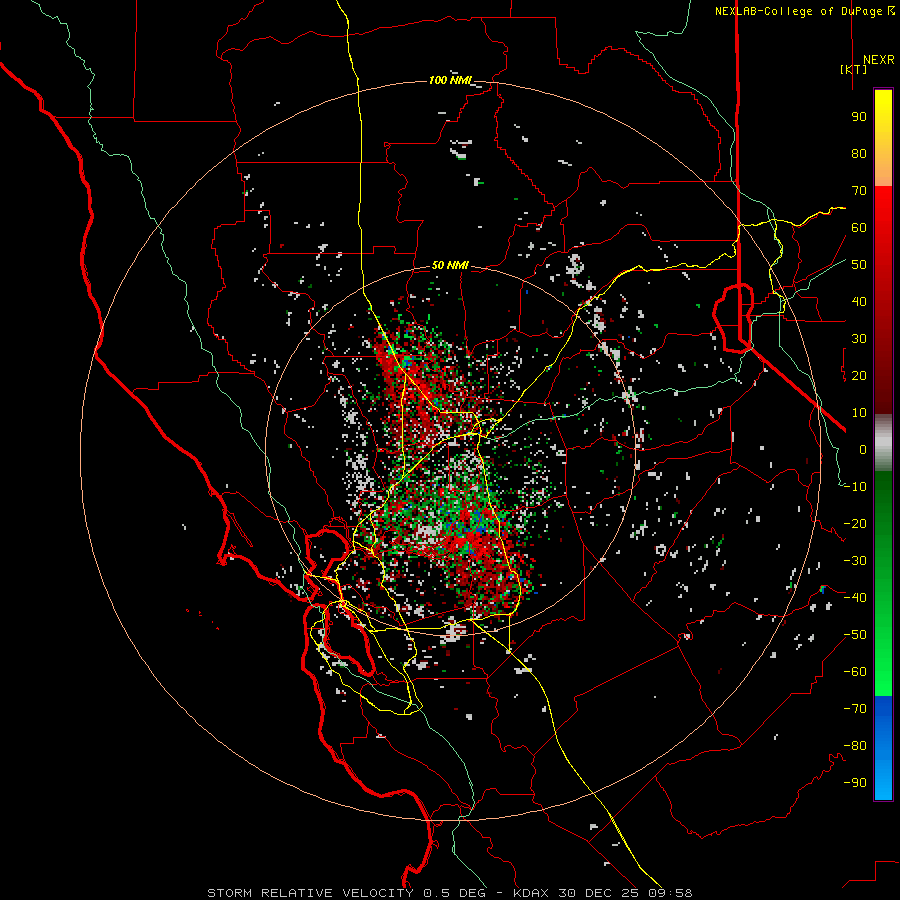Click the 10 value on the scale
Screen dimensions: 900x900
tap(859, 413)
